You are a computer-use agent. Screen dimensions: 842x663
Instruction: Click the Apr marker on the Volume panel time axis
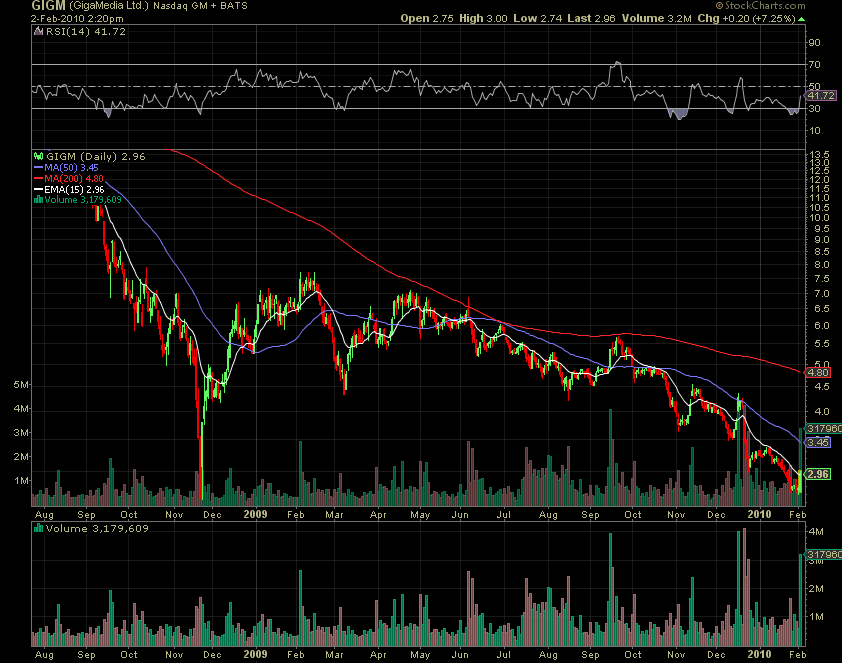[378, 654]
